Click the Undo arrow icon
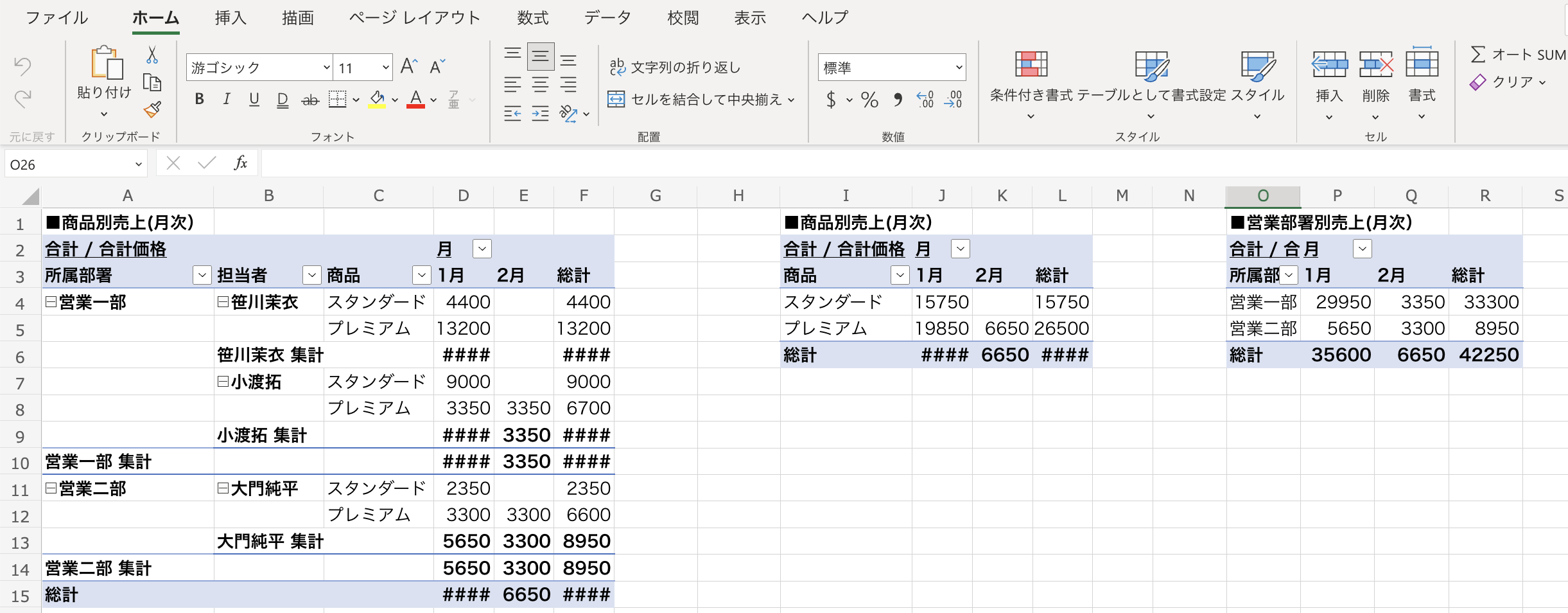1568x613 pixels. tap(22, 66)
